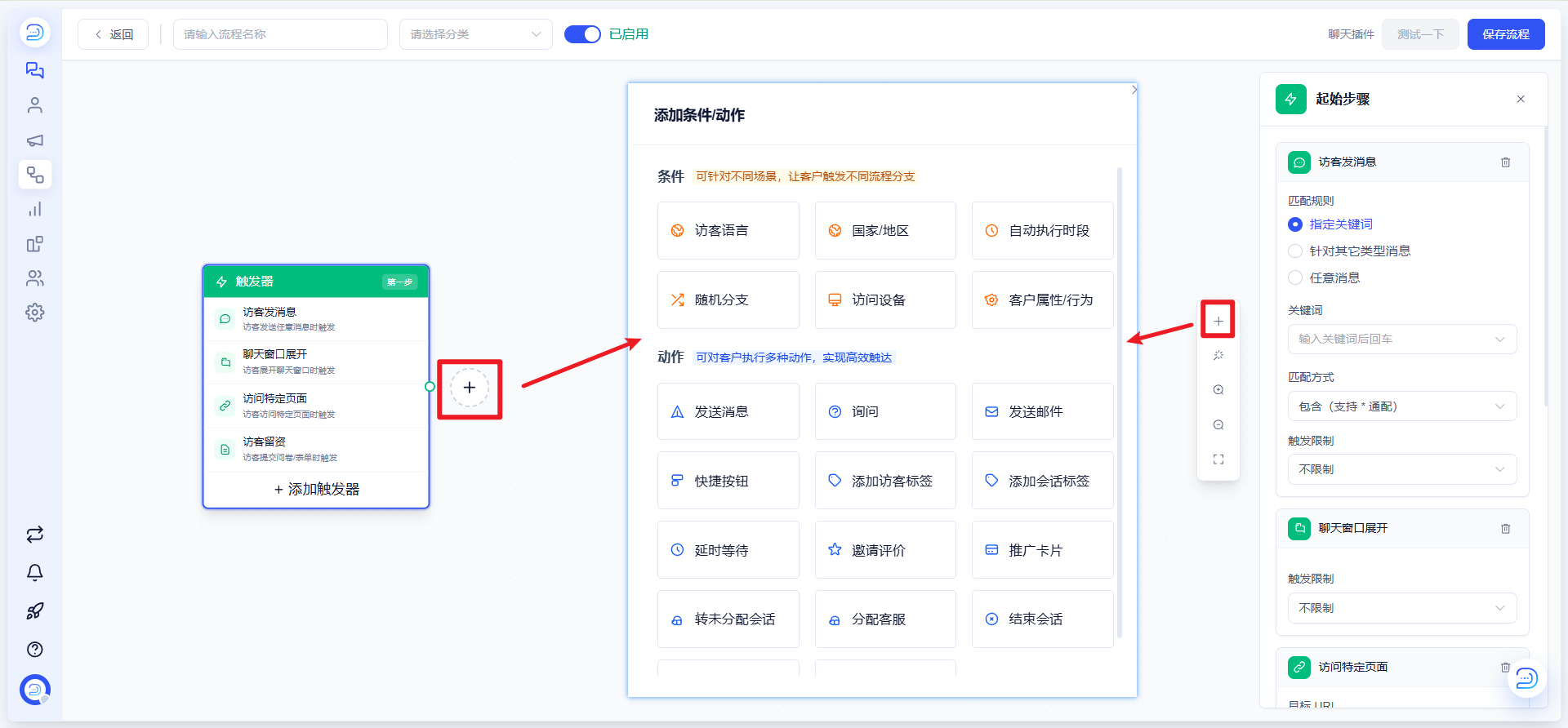Choose the 客户属性/行为 condition

coord(1043,300)
